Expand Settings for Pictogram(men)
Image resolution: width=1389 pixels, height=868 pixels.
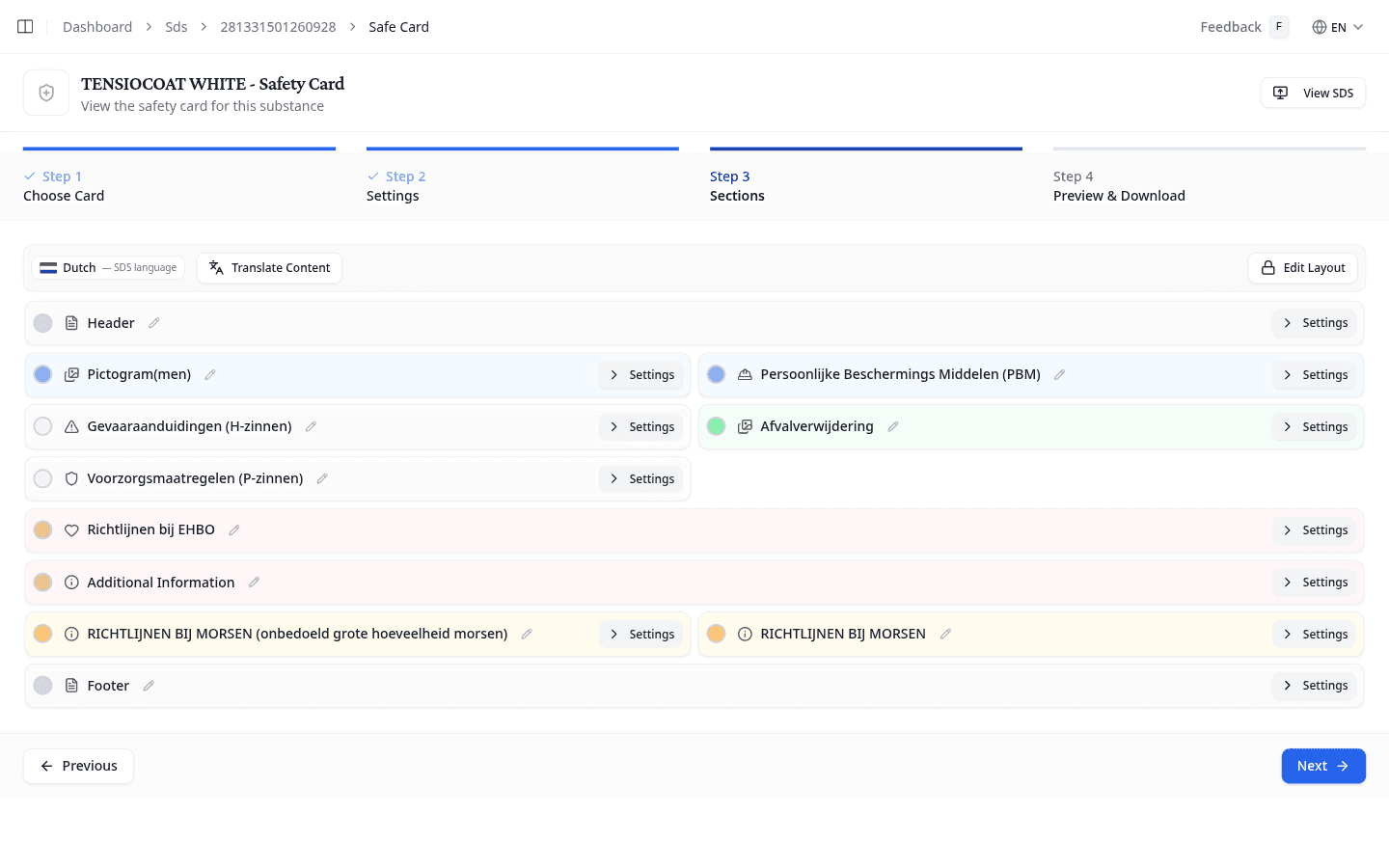(x=640, y=375)
